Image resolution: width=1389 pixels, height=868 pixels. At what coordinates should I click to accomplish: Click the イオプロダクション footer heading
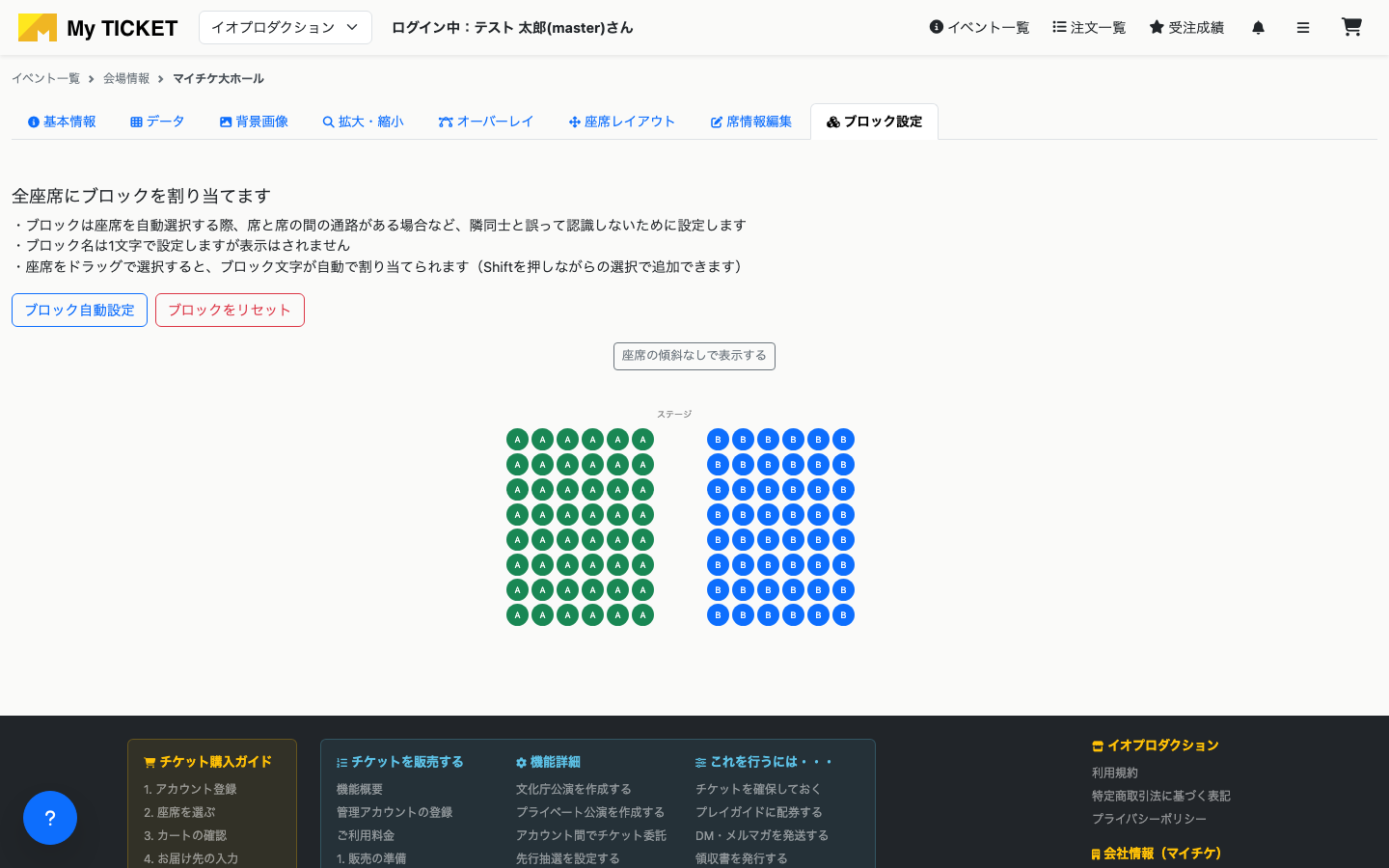[1156, 746]
